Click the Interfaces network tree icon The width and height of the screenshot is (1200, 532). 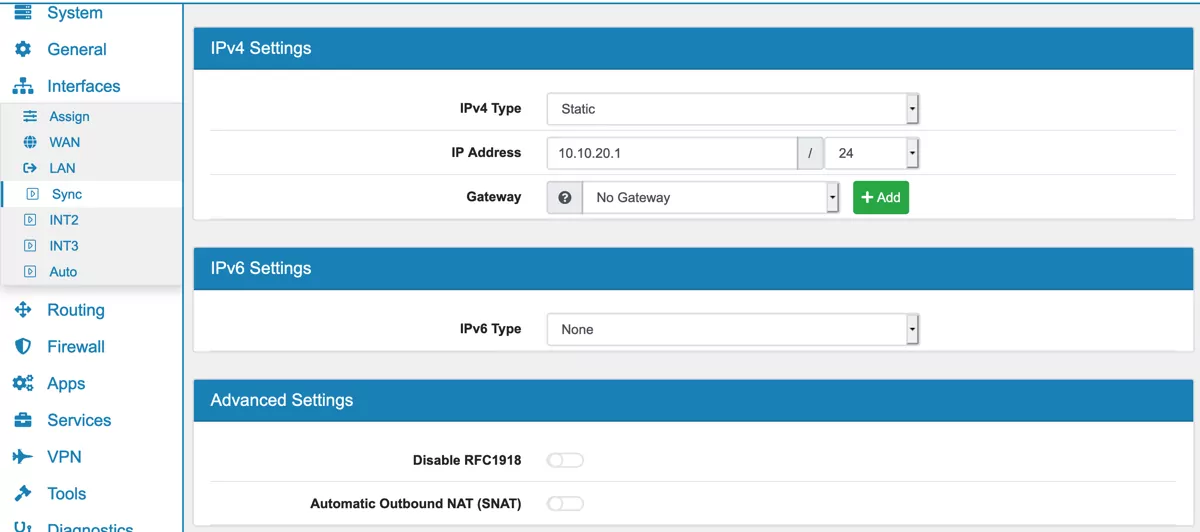pos(22,86)
